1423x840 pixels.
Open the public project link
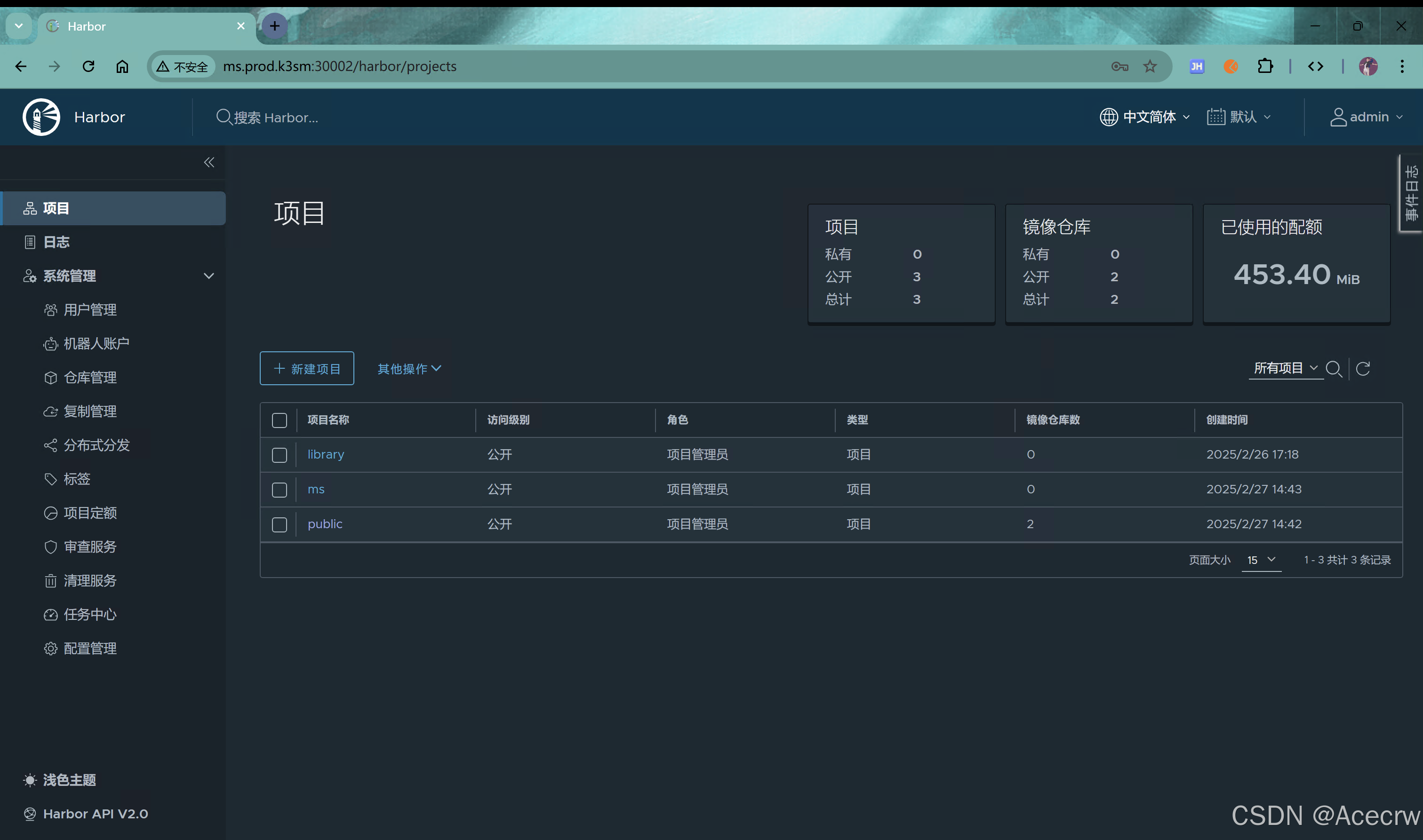coord(325,524)
